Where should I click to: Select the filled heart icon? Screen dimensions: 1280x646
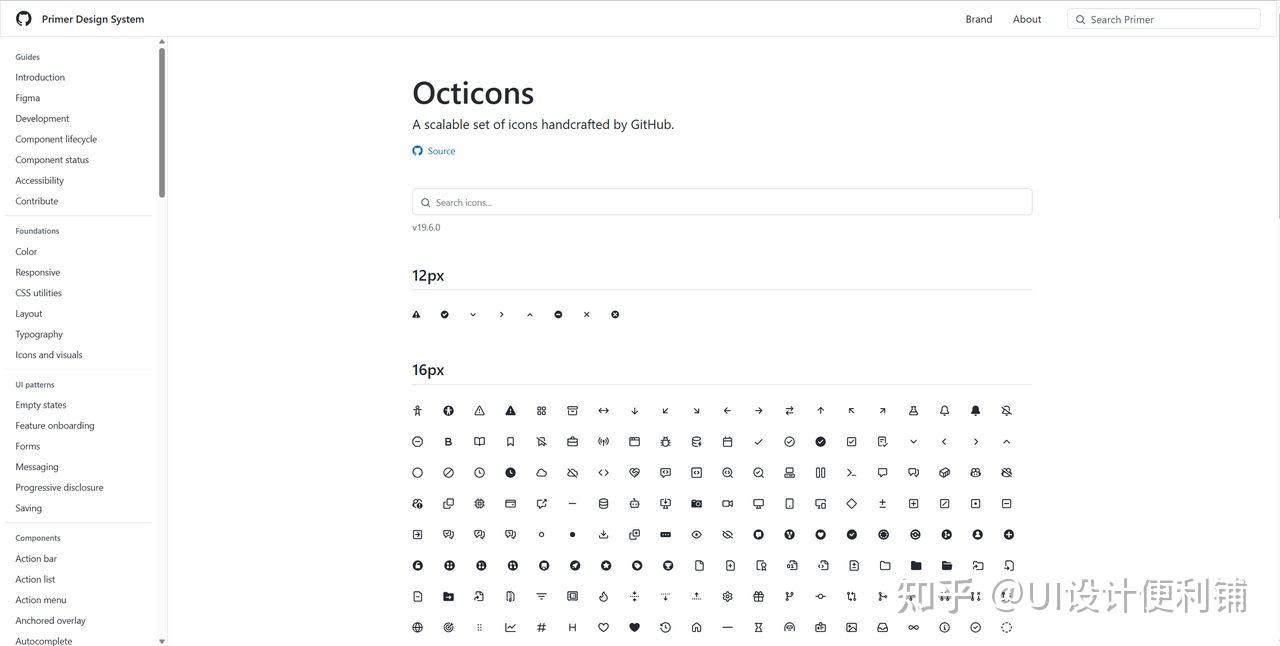click(x=634, y=628)
